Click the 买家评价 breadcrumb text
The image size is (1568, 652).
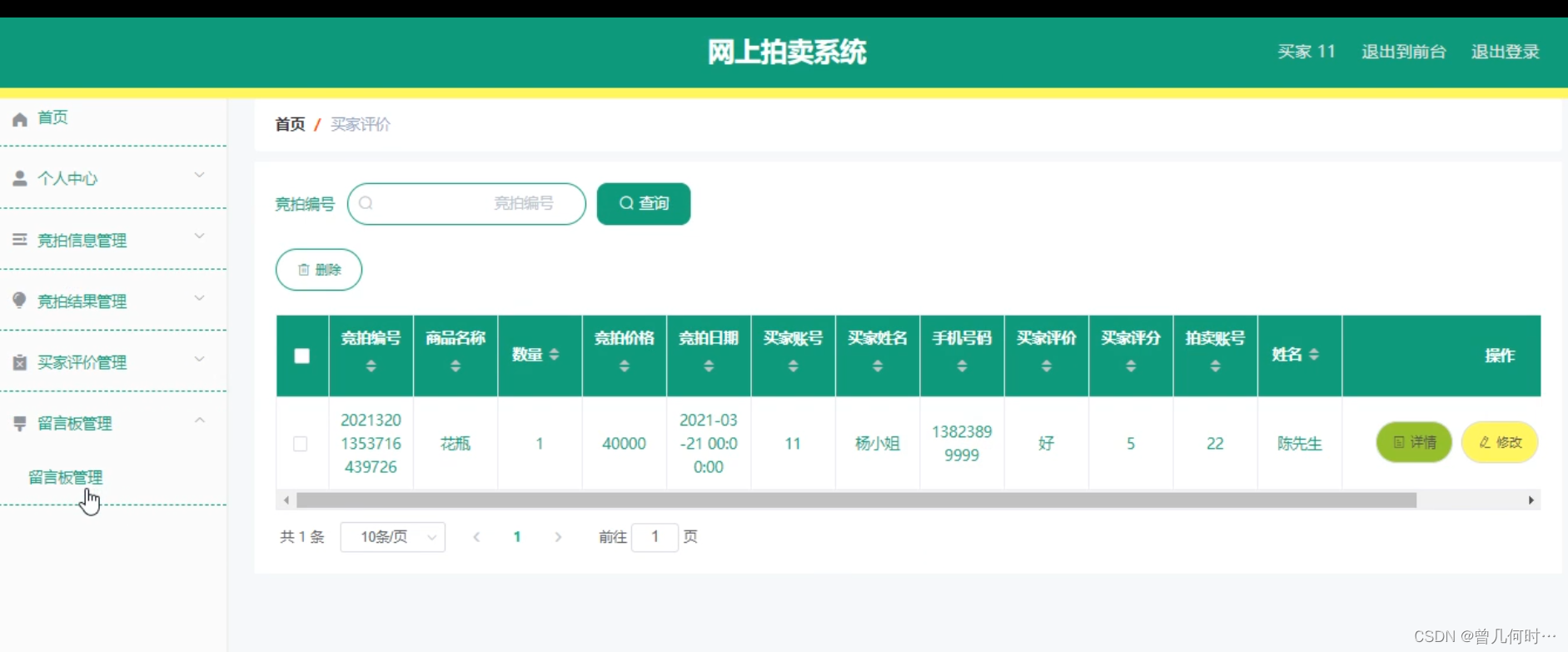click(361, 124)
